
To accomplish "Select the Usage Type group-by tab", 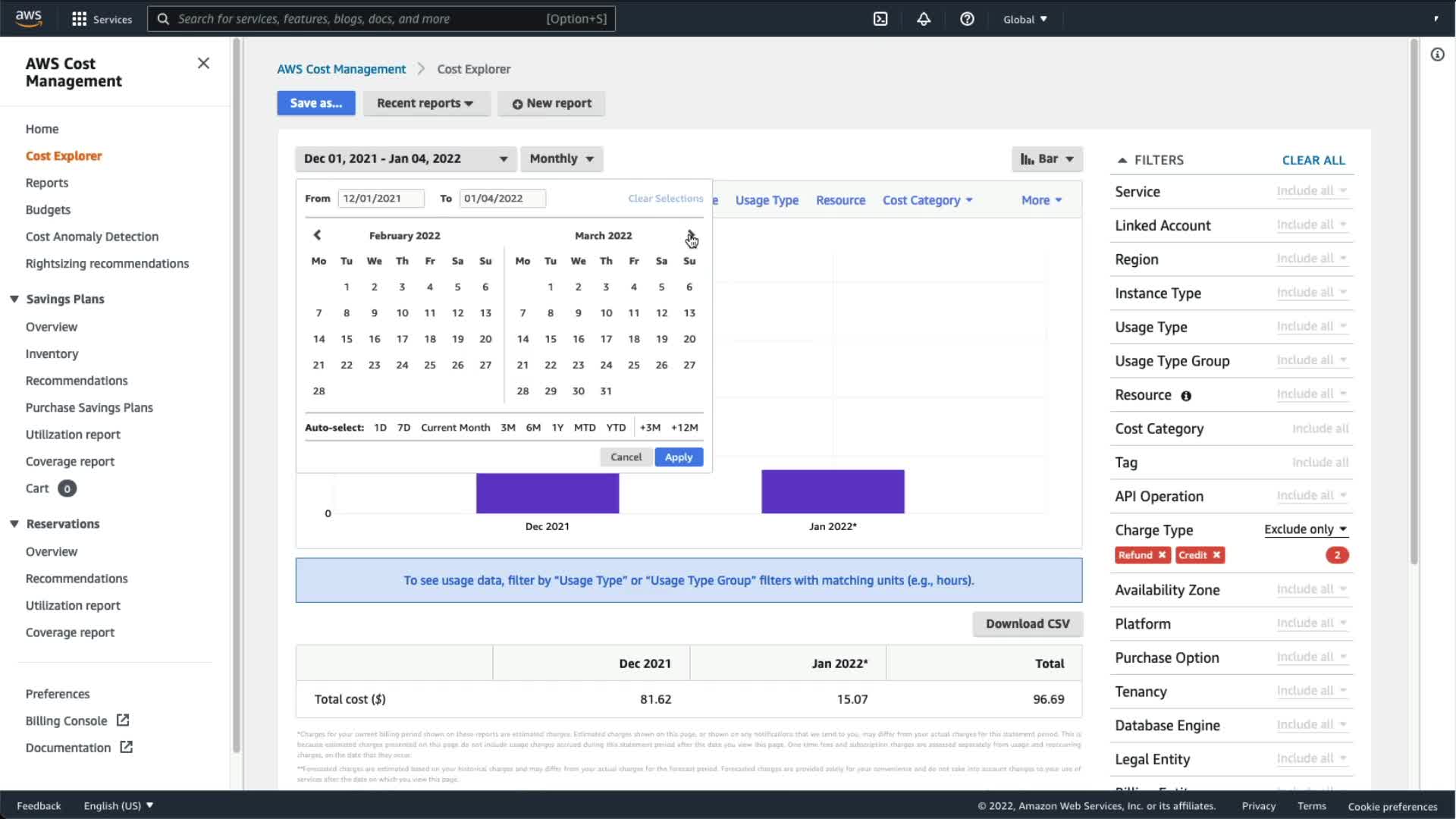I will [767, 200].
